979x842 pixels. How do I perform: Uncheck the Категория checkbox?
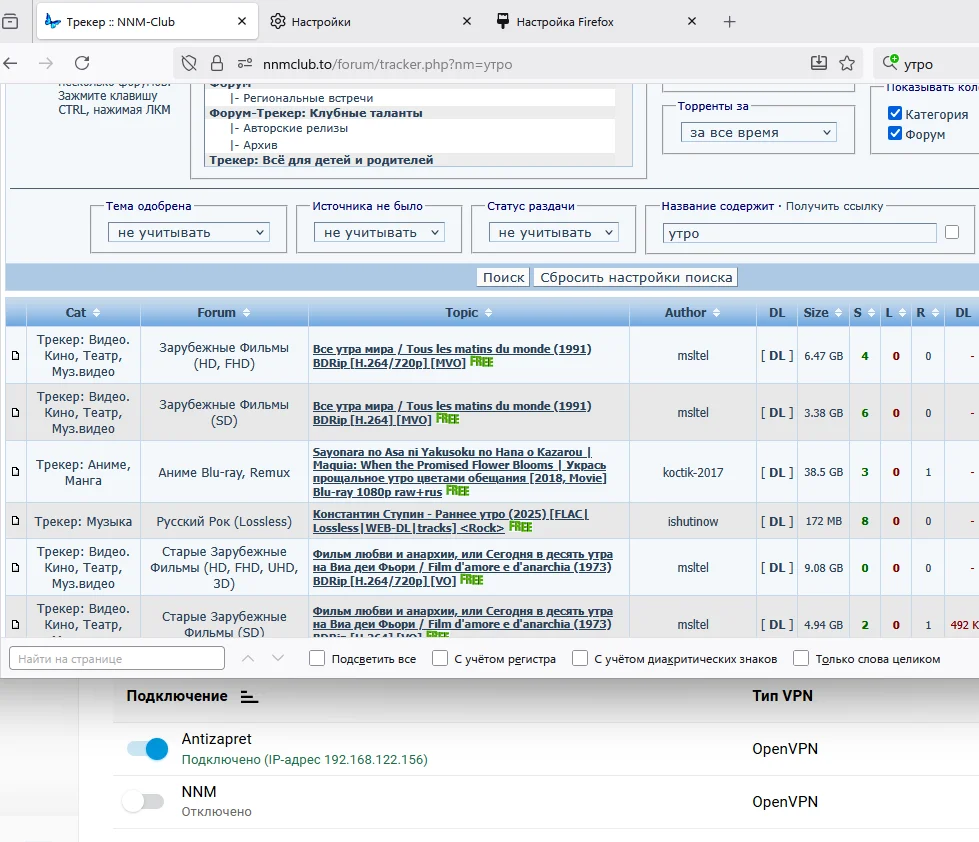(895, 114)
